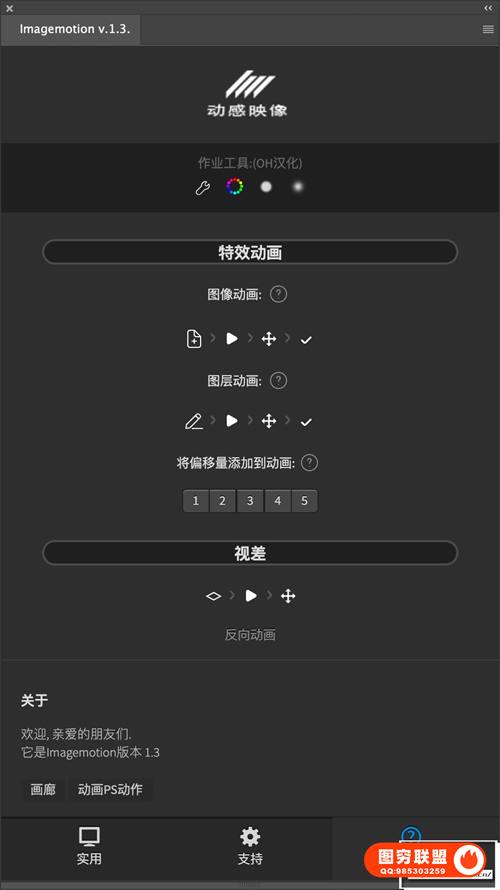The height and width of the screenshot is (890, 500).
Task: Toggle the 反向动画 option
Action: tap(250, 635)
